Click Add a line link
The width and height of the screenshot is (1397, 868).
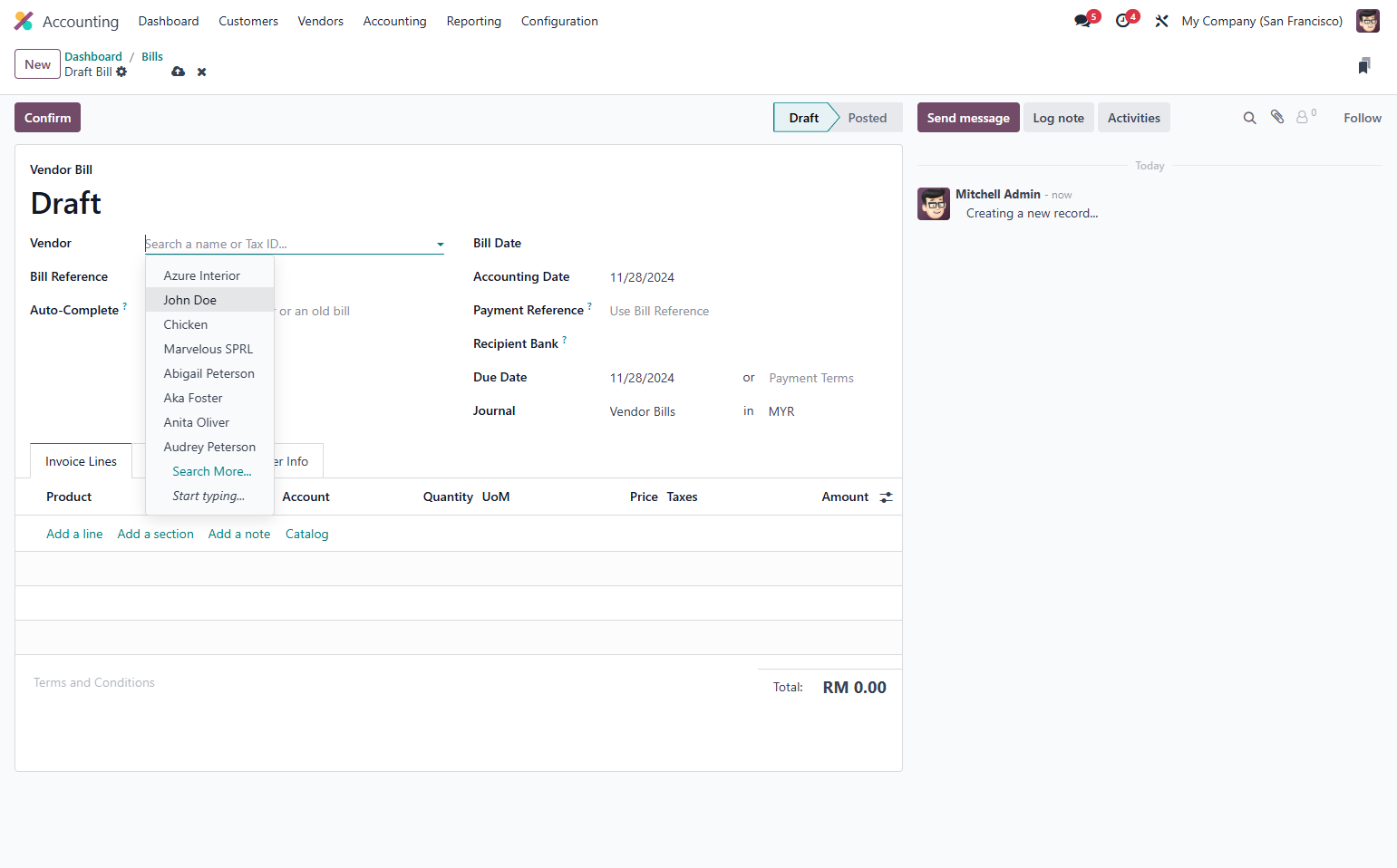[74, 534]
